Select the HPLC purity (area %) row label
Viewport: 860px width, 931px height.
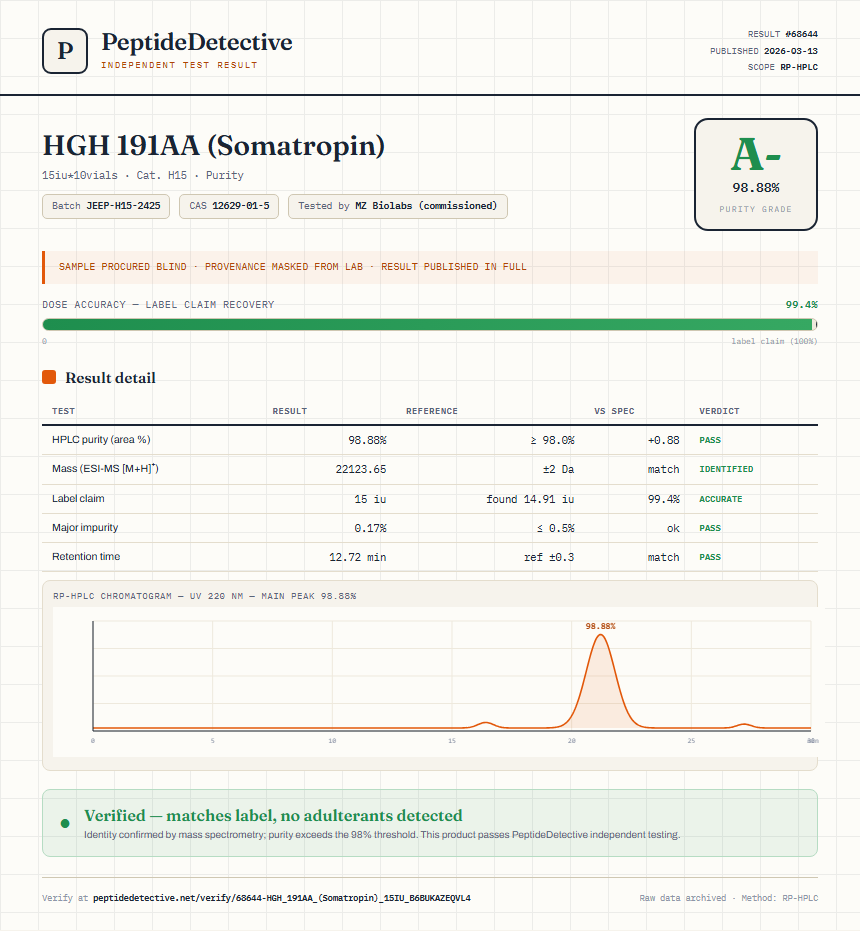[101, 439]
